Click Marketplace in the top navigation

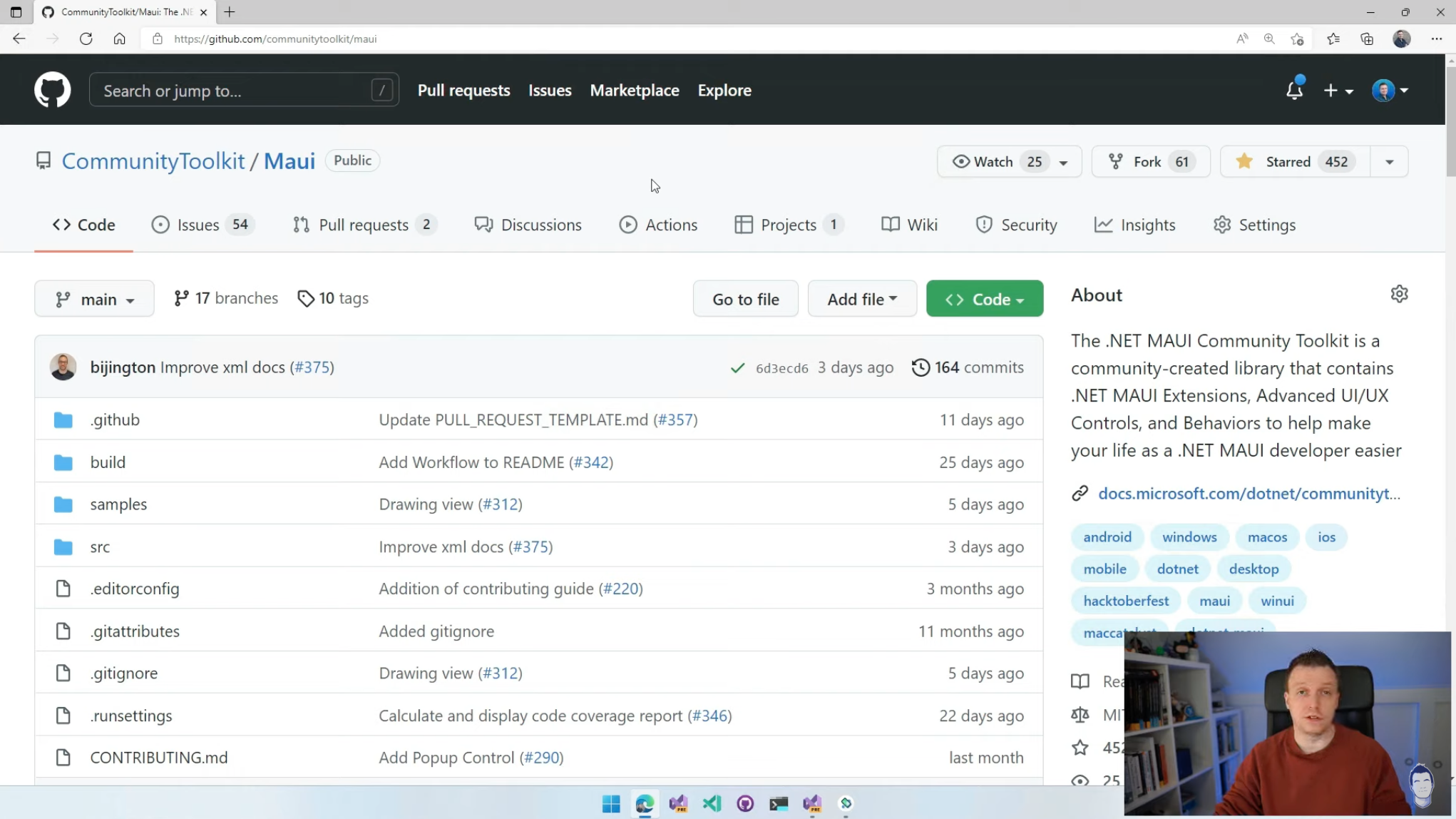tap(635, 91)
